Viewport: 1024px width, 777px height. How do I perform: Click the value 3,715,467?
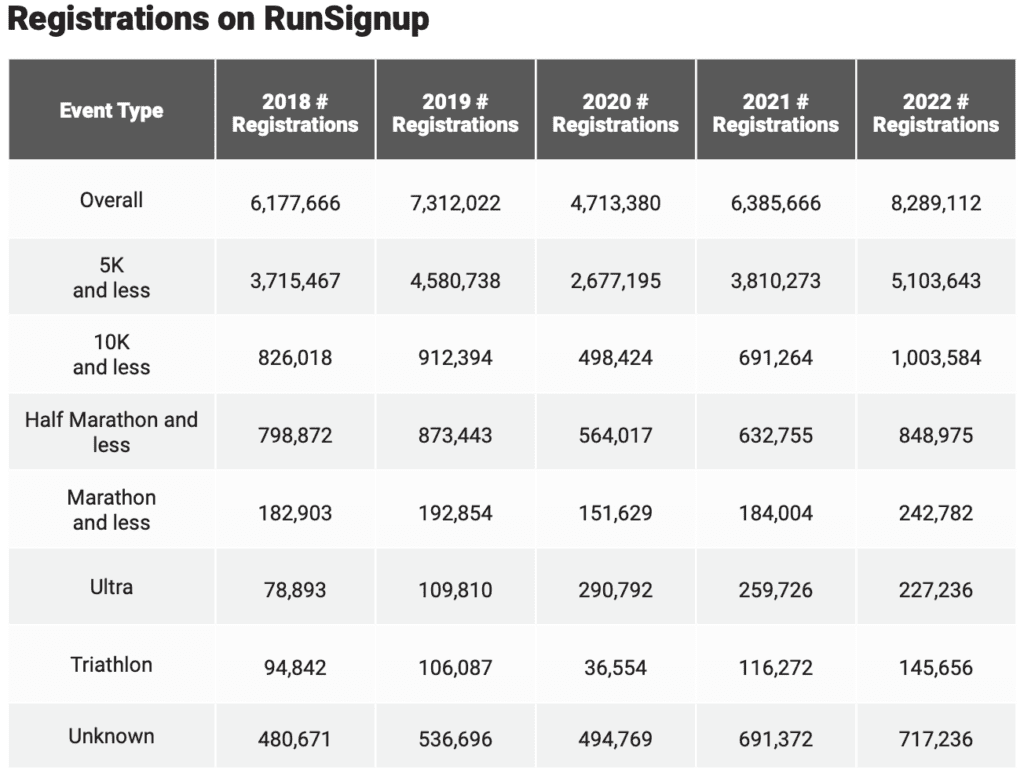click(x=295, y=281)
